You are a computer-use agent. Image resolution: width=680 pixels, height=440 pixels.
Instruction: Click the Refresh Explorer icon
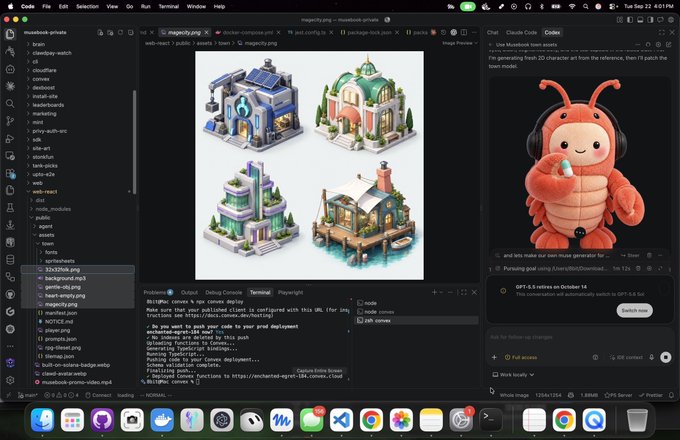(x=121, y=33)
